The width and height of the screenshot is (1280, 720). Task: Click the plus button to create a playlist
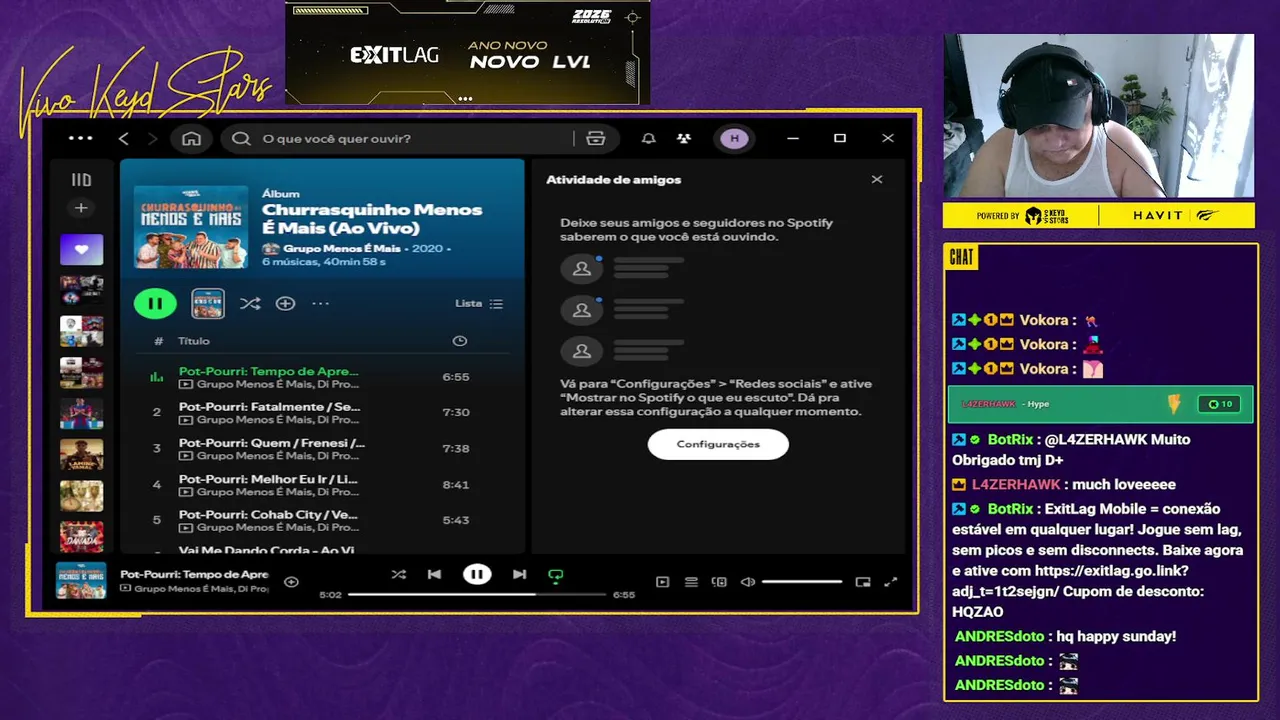pyautogui.click(x=81, y=208)
